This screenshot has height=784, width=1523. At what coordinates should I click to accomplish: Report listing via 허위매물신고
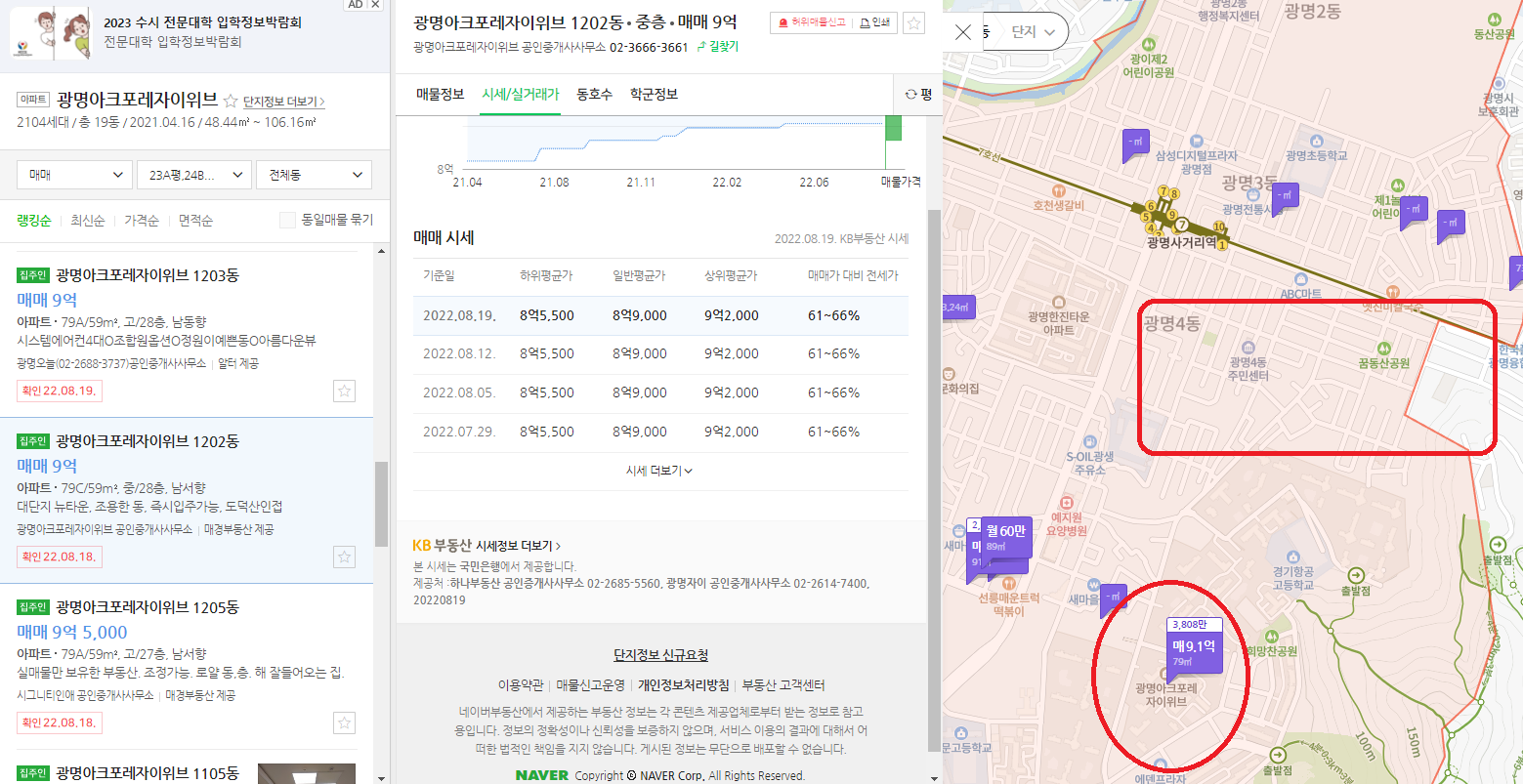pos(812,22)
